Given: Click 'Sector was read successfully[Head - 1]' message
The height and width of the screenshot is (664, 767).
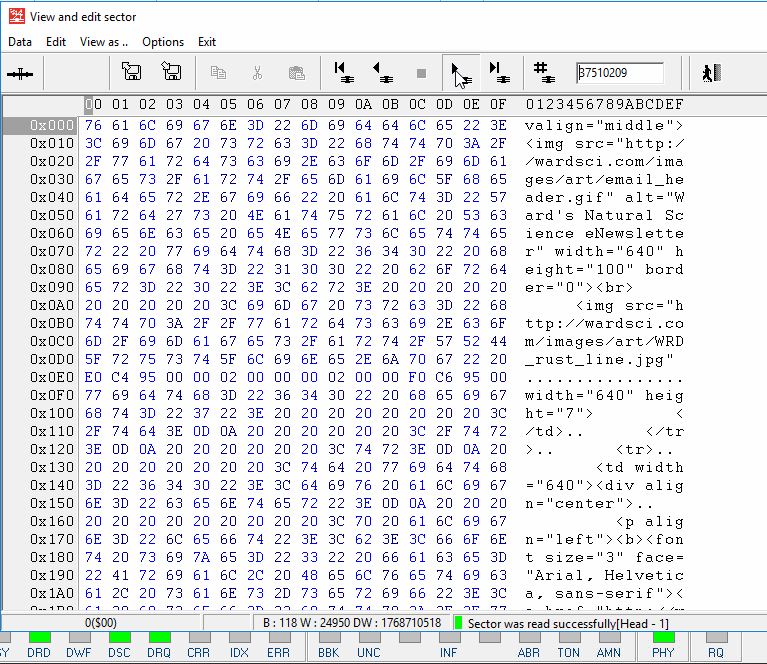Looking at the screenshot, I should [568, 623].
